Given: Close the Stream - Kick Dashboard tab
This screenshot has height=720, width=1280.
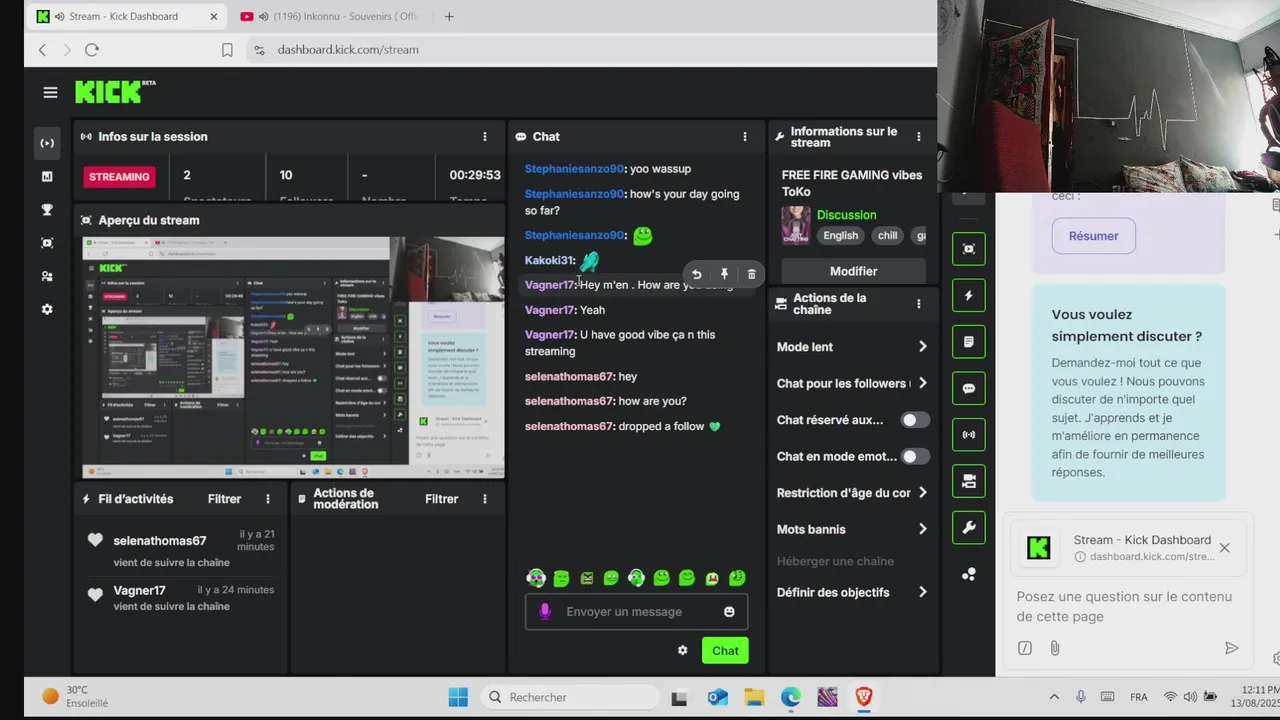Looking at the screenshot, I should point(214,16).
